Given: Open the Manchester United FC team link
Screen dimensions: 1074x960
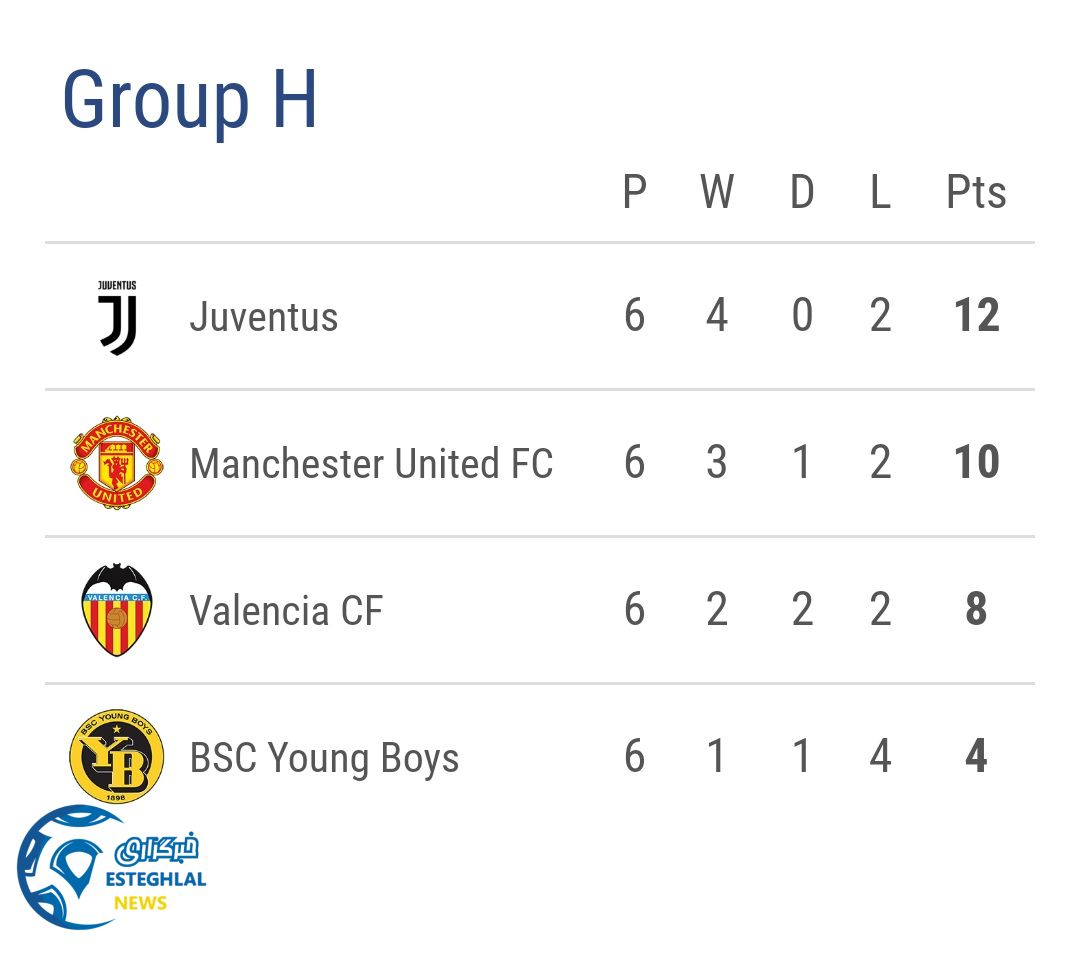Looking at the screenshot, I should (x=371, y=464).
